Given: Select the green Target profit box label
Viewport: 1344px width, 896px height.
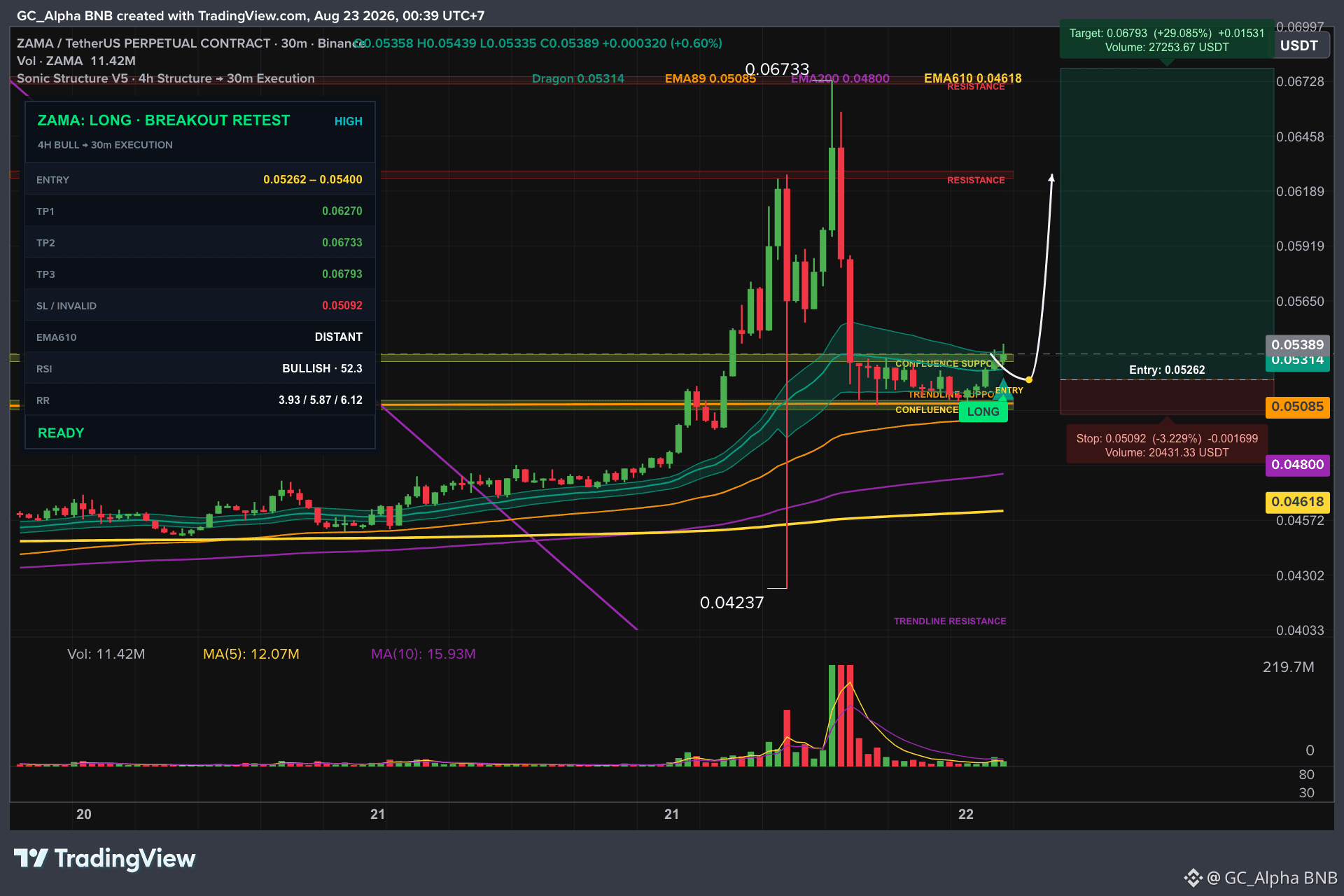Looking at the screenshot, I should (1166, 40).
